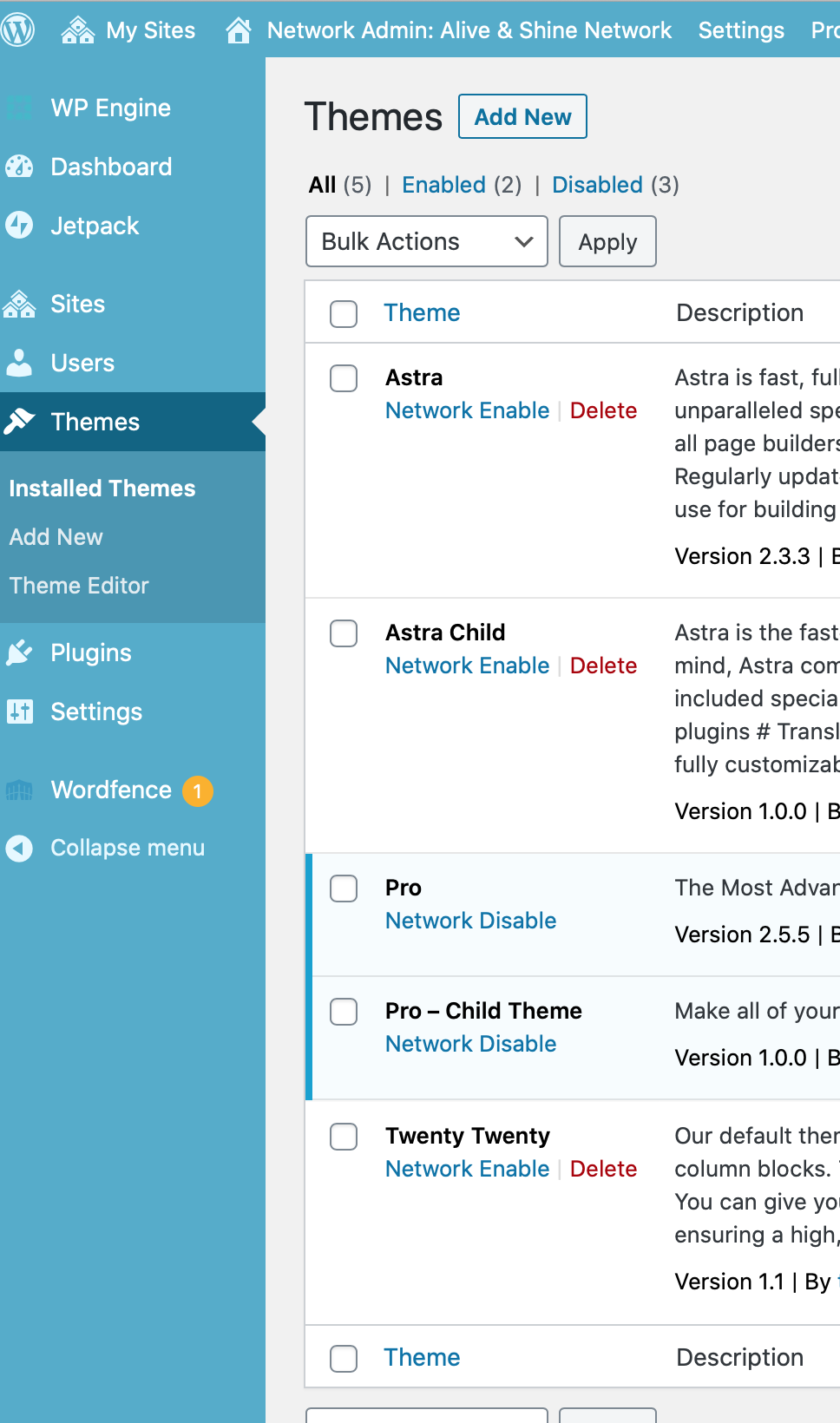
Task: Click Add New button beside Themes heading
Action: [x=522, y=116]
